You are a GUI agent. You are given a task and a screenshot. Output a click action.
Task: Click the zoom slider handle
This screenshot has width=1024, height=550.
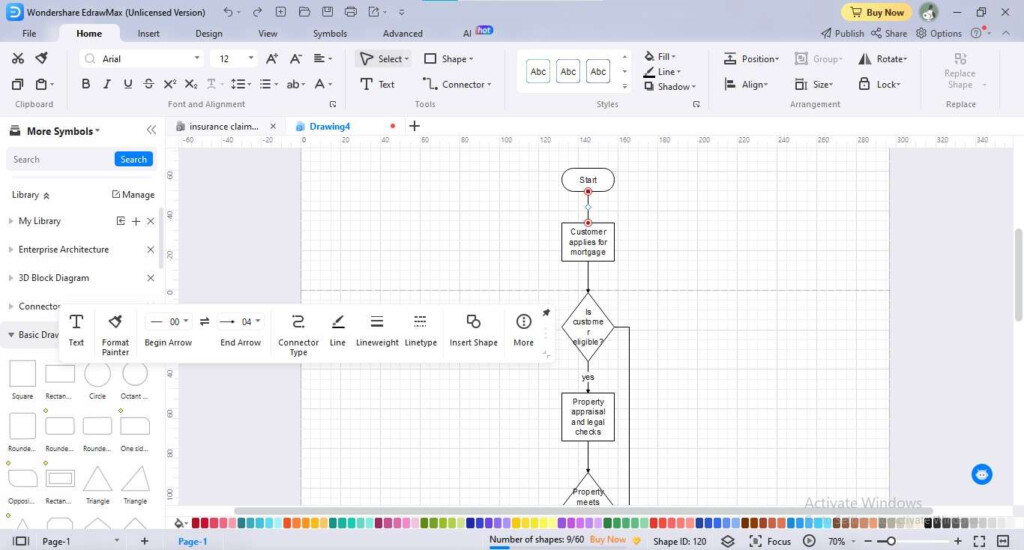coord(890,541)
